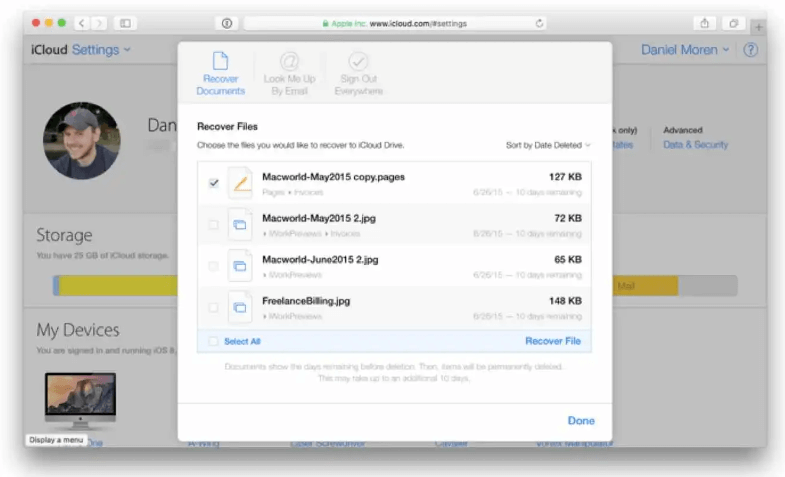
Task: Click the Recover File button
Action: pos(553,341)
